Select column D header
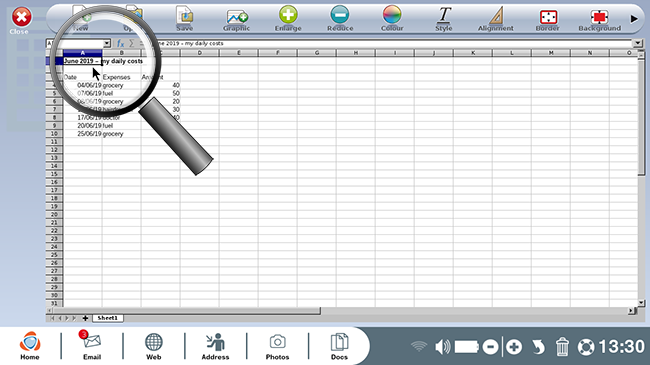Screen dimensions: 650x365 click(199, 53)
